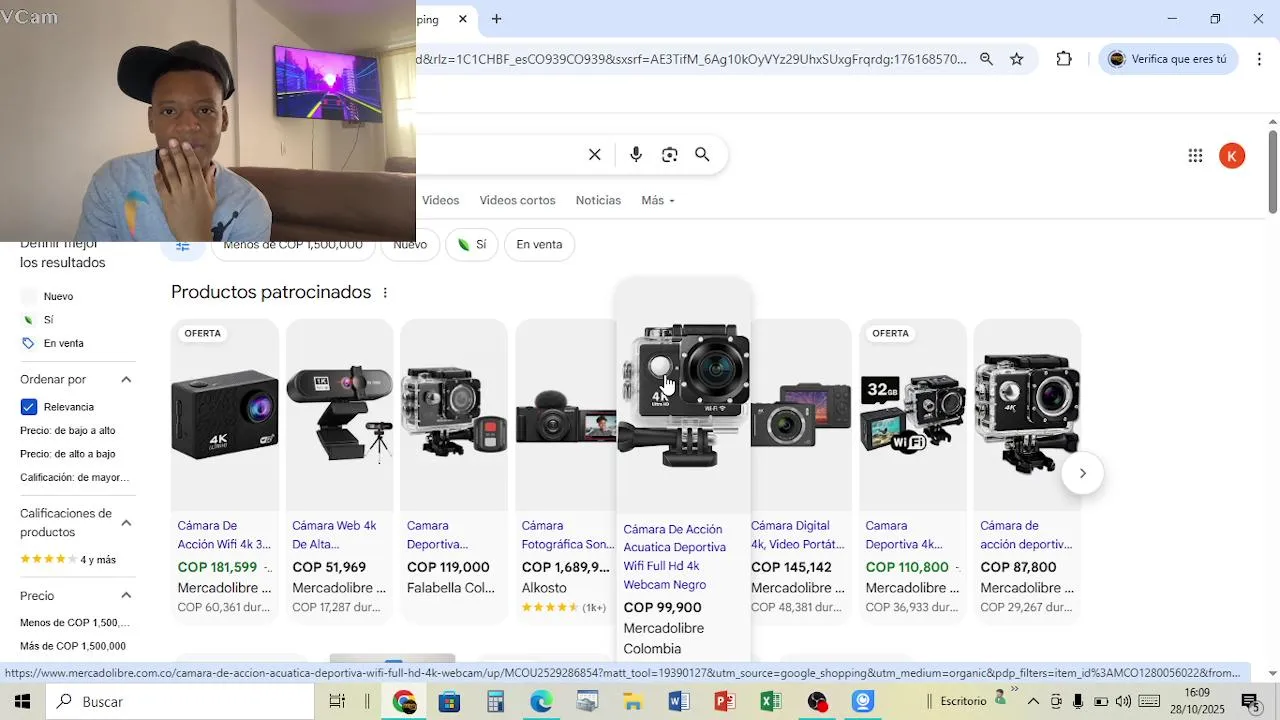Switch to the Videos cortos tab
The width and height of the screenshot is (1280, 720).
pos(517,200)
